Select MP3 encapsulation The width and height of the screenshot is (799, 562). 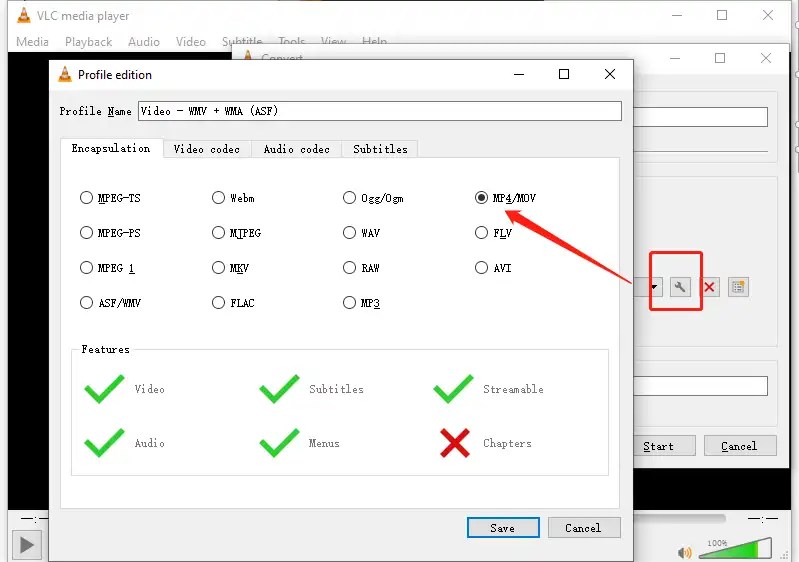361,303
